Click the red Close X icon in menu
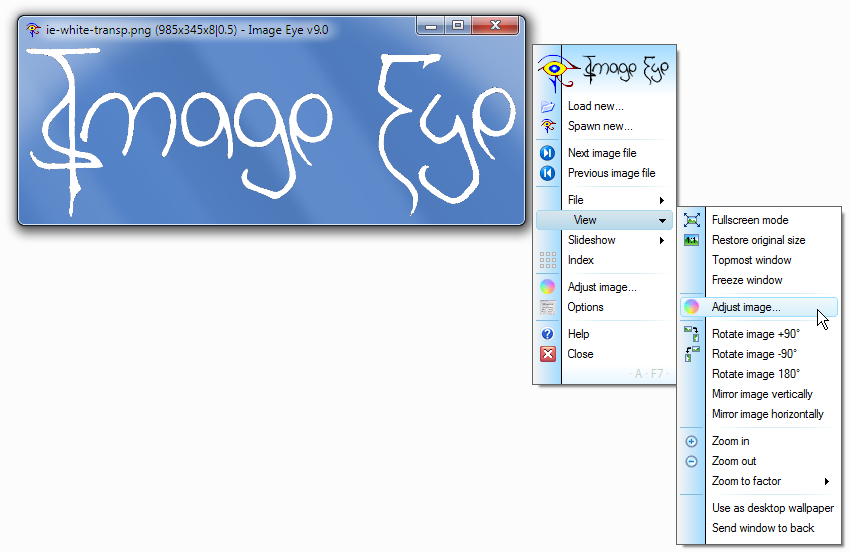850x552 pixels. (x=548, y=354)
